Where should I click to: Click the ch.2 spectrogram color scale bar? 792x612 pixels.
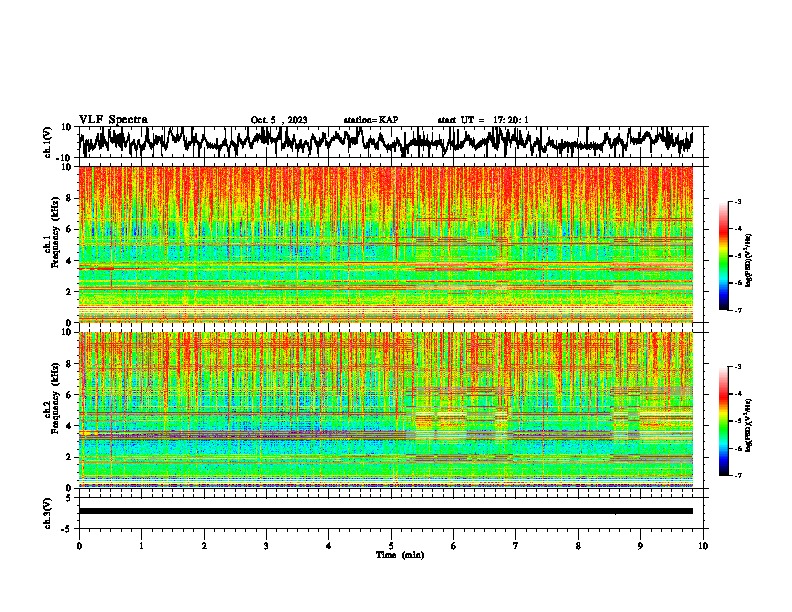pos(724,421)
